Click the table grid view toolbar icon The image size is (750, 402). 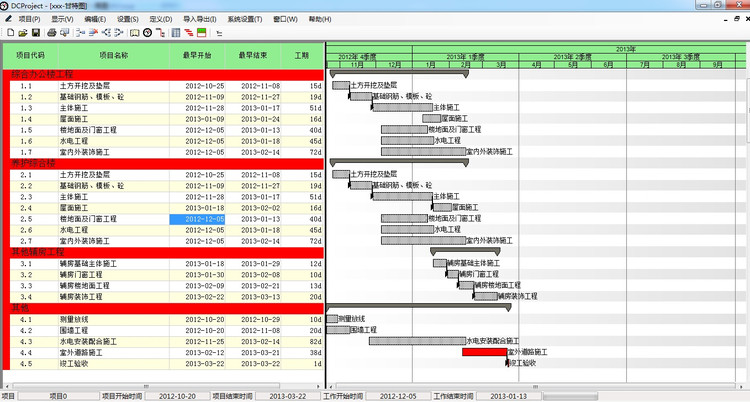point(176,32)
